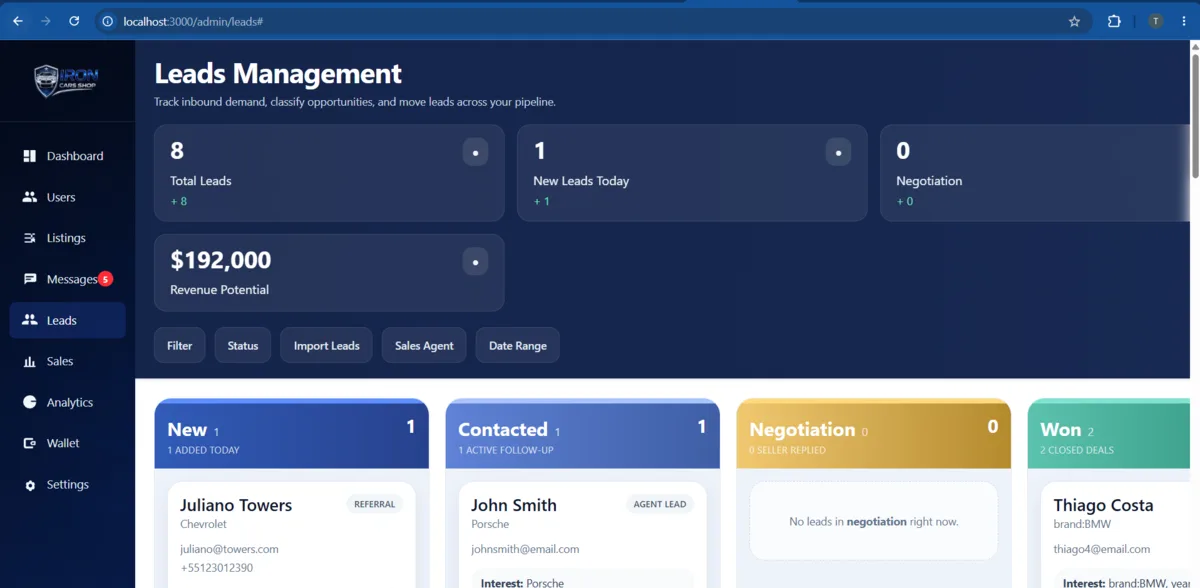Click the Negotiation stat card
The image size is (1200, 588).
[1035, 173]
